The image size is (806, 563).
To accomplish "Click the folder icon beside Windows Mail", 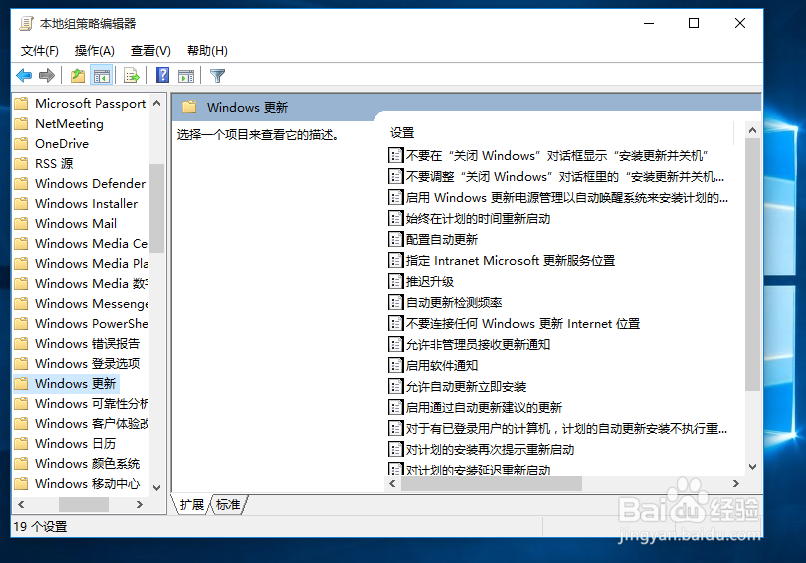I will pos(21,224).
